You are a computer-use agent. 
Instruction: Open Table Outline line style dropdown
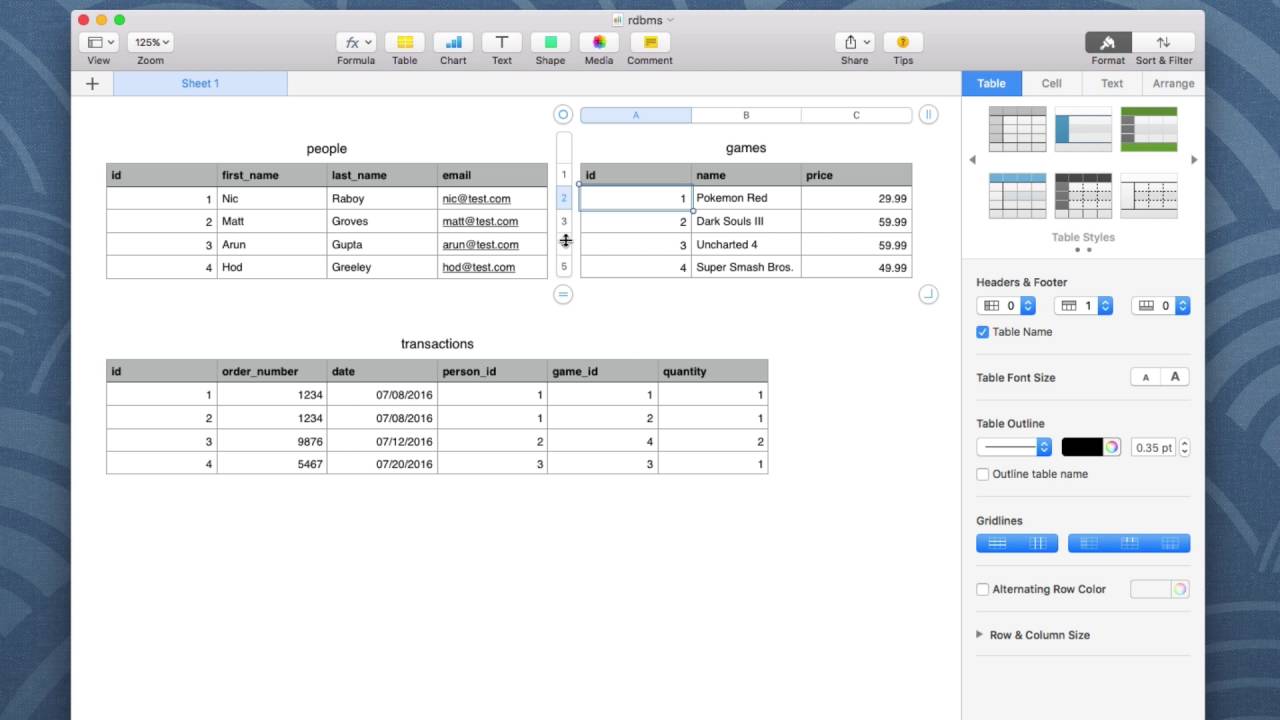pos(1014,447)
